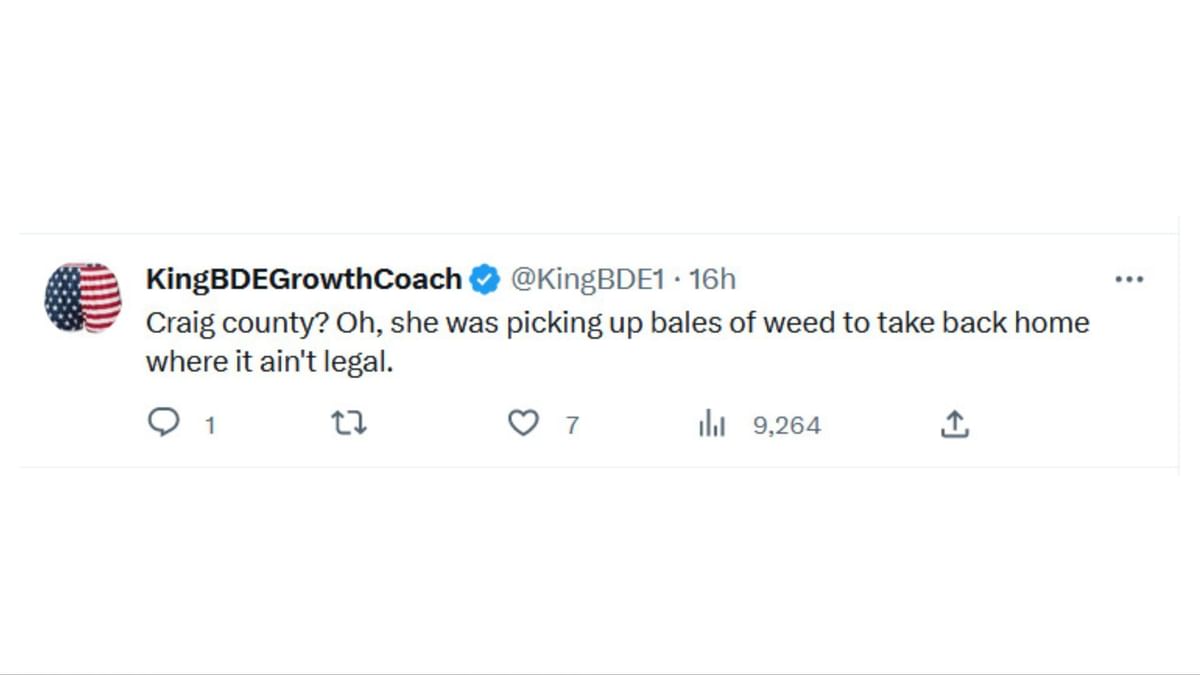The width and height of the screenshot is (1200, 675).
Task: Open the three-dot More options menu
Action: [x=1129, y=280]
